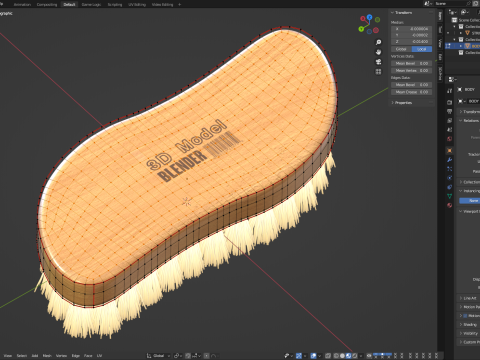Click Median X value field
Screen dimensions: 480x360
(x=412, y=29)
